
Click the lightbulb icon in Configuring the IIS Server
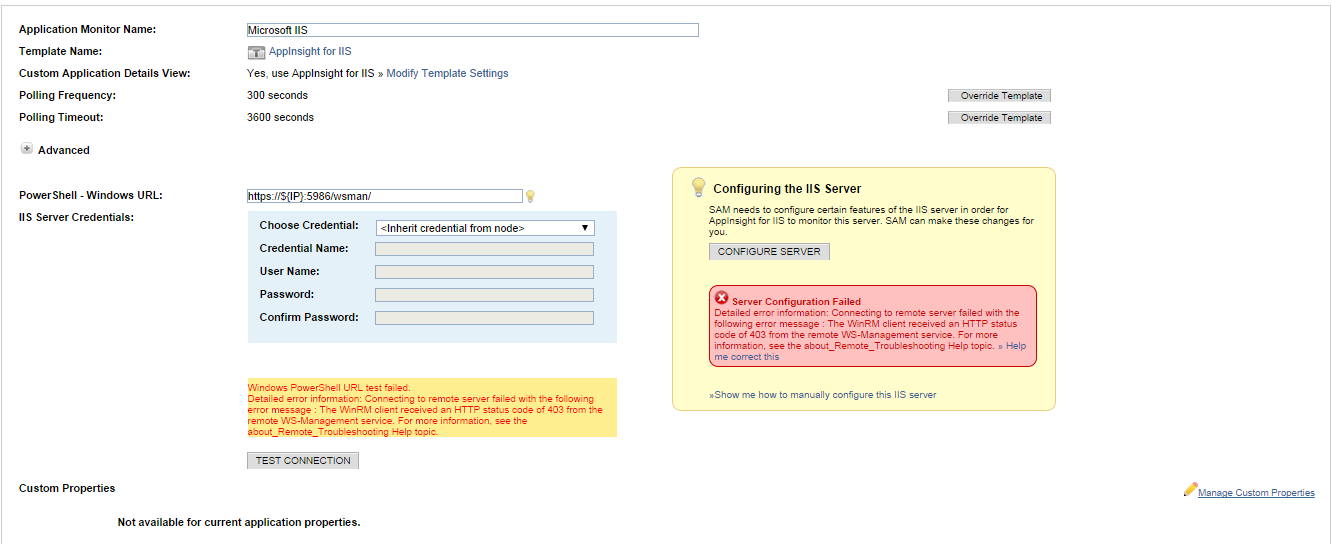coord(699,187)
